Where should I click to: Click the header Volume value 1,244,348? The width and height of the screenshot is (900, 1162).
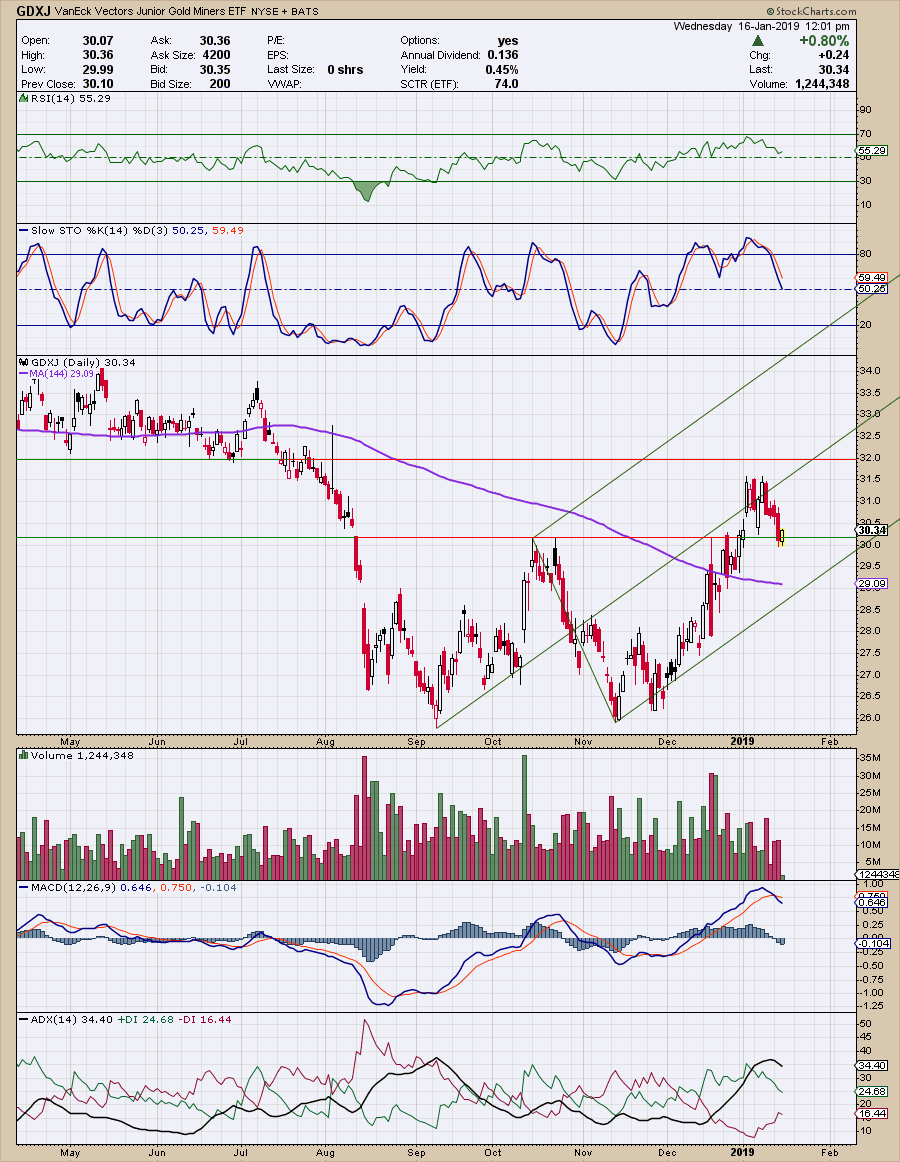[822, 84]
